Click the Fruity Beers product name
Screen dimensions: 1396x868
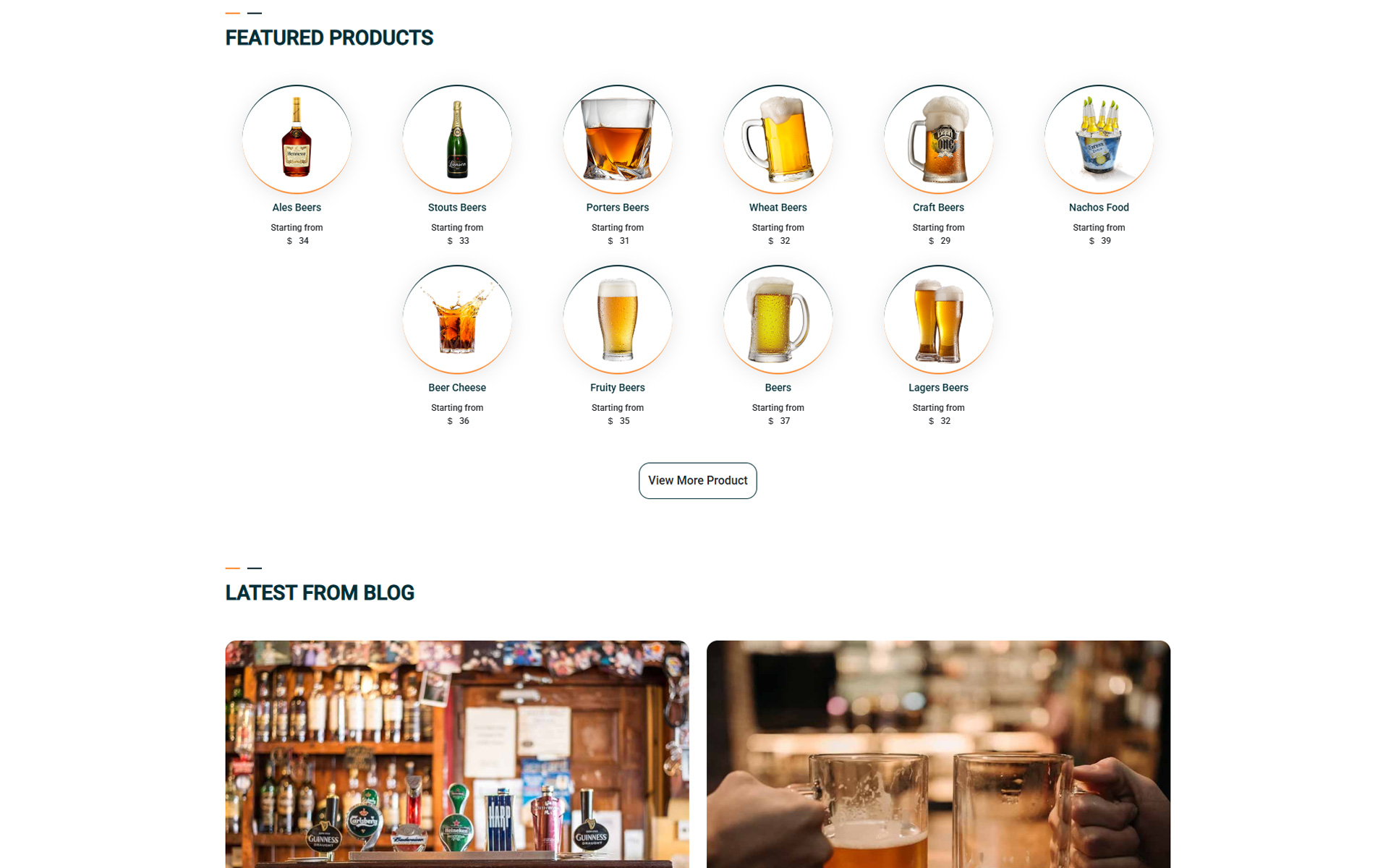618,388
